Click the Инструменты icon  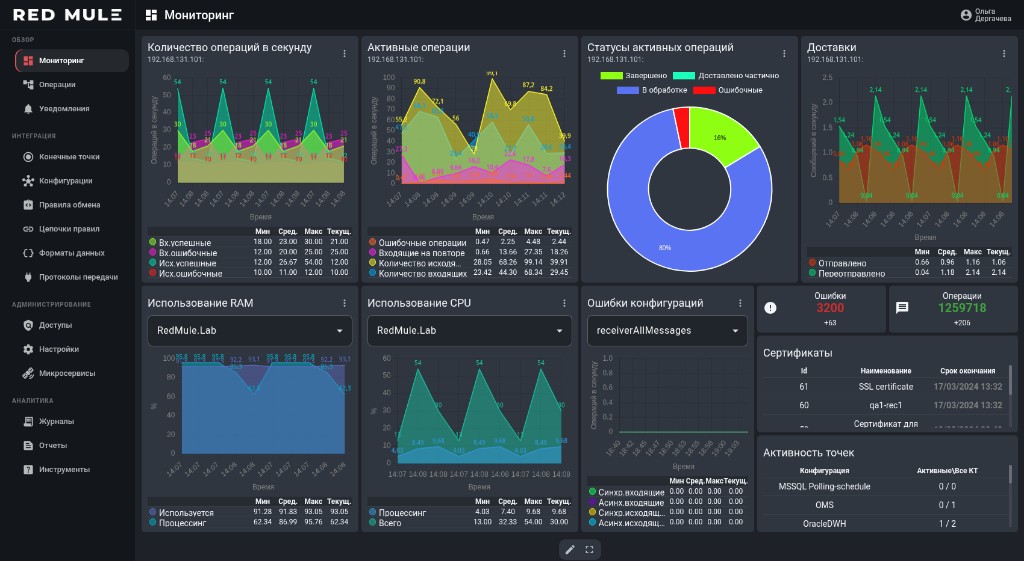[28, 470]
